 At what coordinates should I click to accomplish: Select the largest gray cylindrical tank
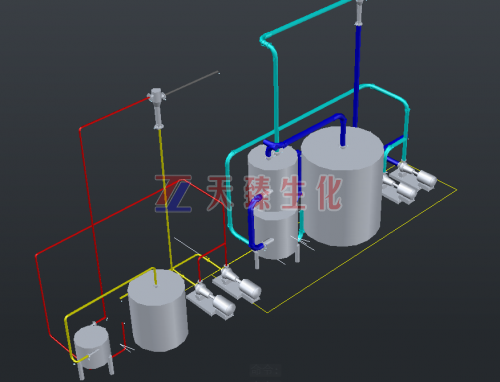pyautogui.click(x=342, y=187)
